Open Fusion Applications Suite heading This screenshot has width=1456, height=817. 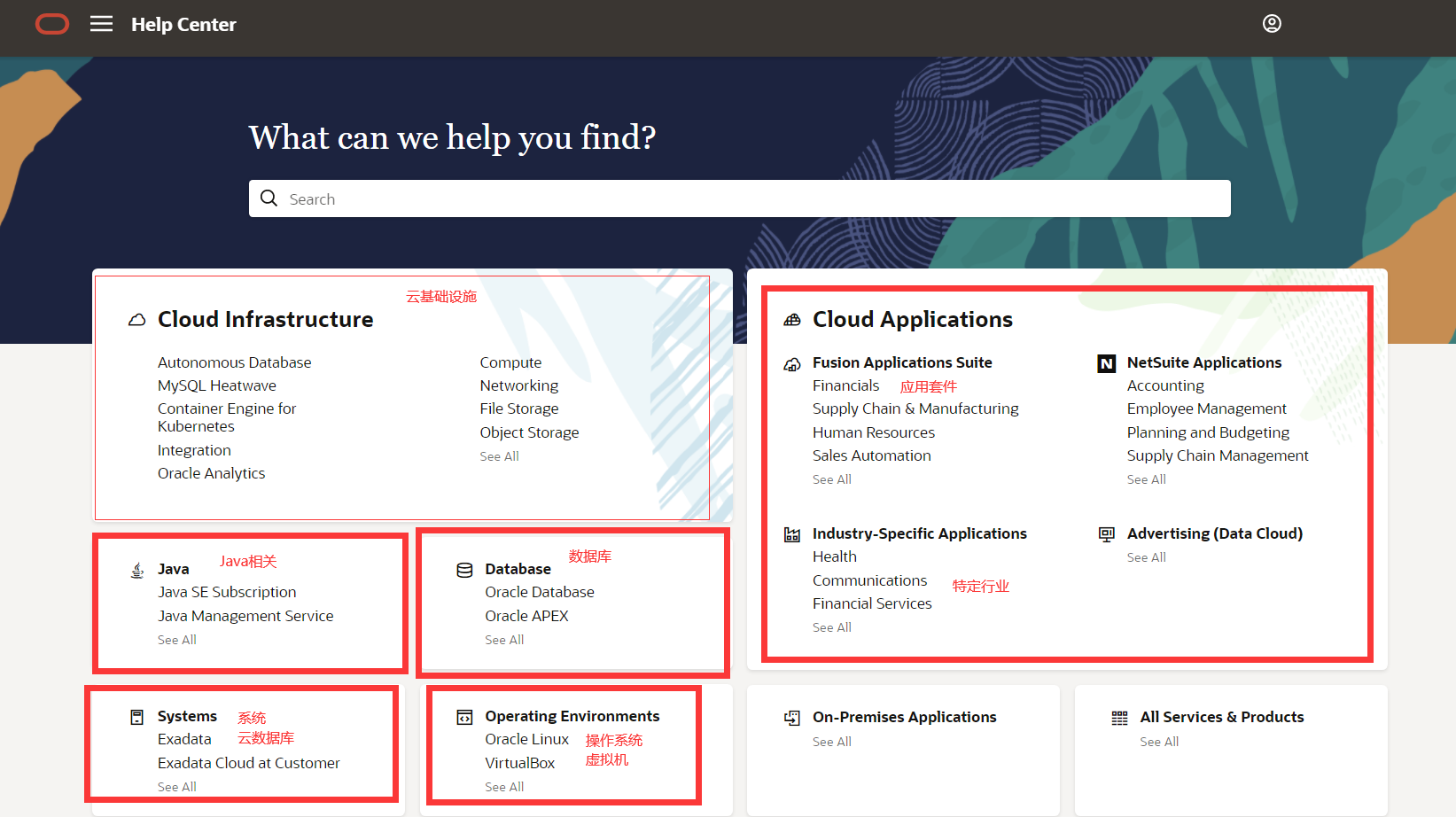pyautogui.click(x=902, y=362)
